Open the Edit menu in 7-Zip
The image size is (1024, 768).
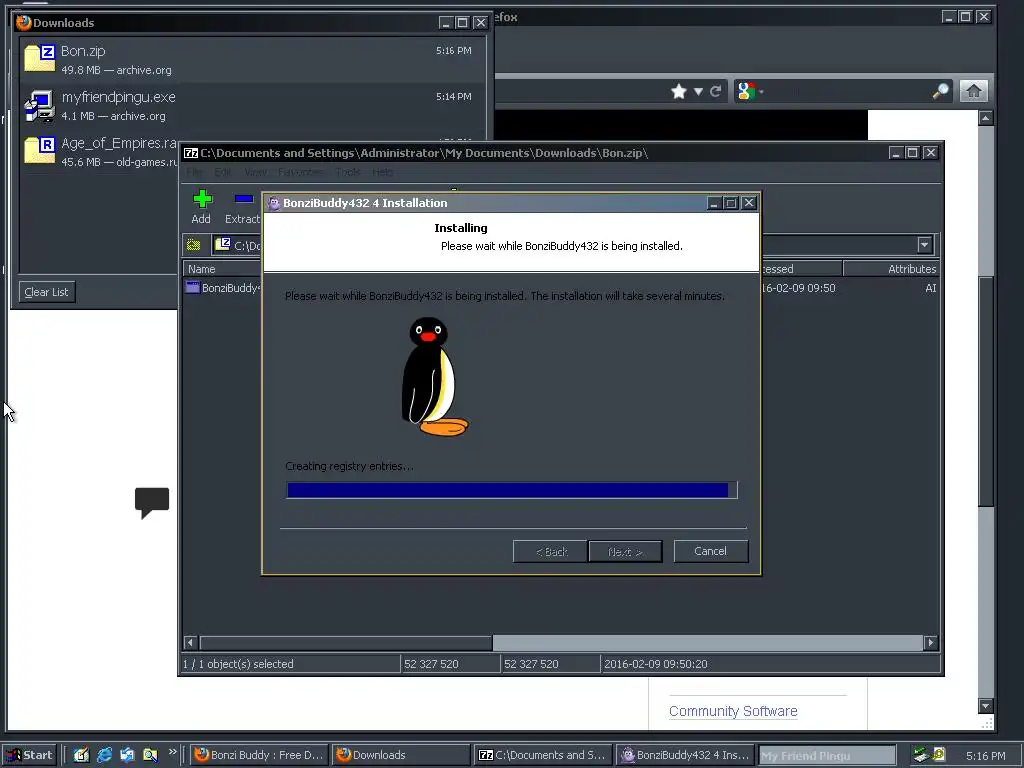[x=223, y=172]
